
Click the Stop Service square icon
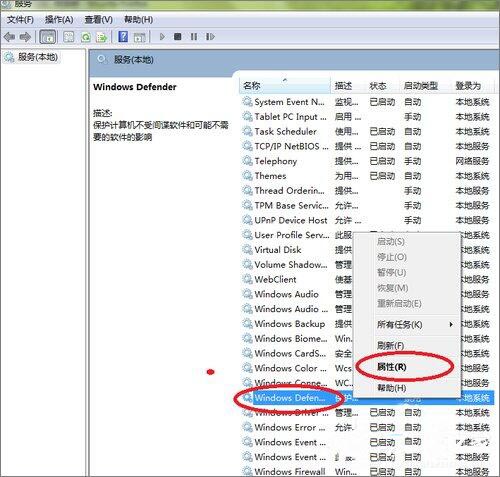pyautogui.click(x=178, y=37)
